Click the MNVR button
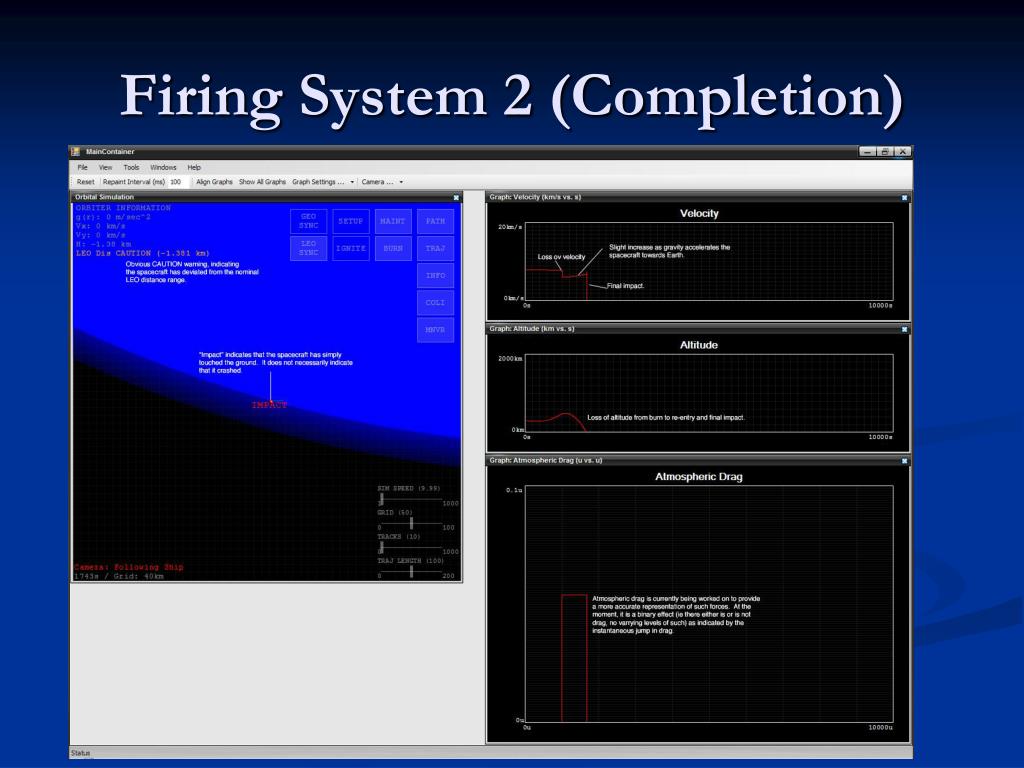This screenshot has height=768, width=1024. (x=436, y=330)
